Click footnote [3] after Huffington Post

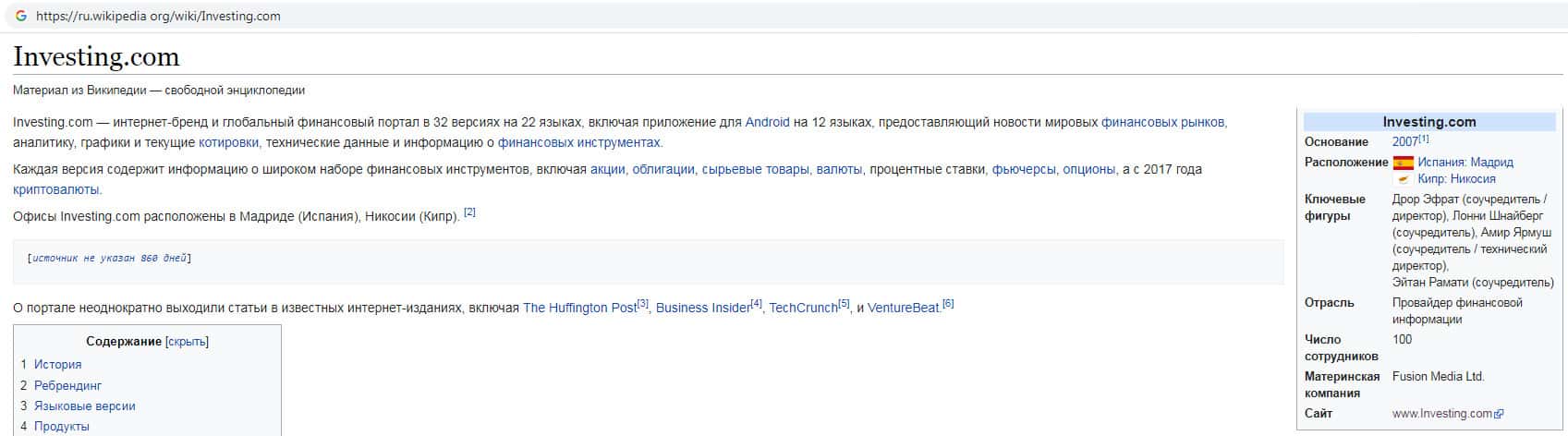click(x=643, y=303)
